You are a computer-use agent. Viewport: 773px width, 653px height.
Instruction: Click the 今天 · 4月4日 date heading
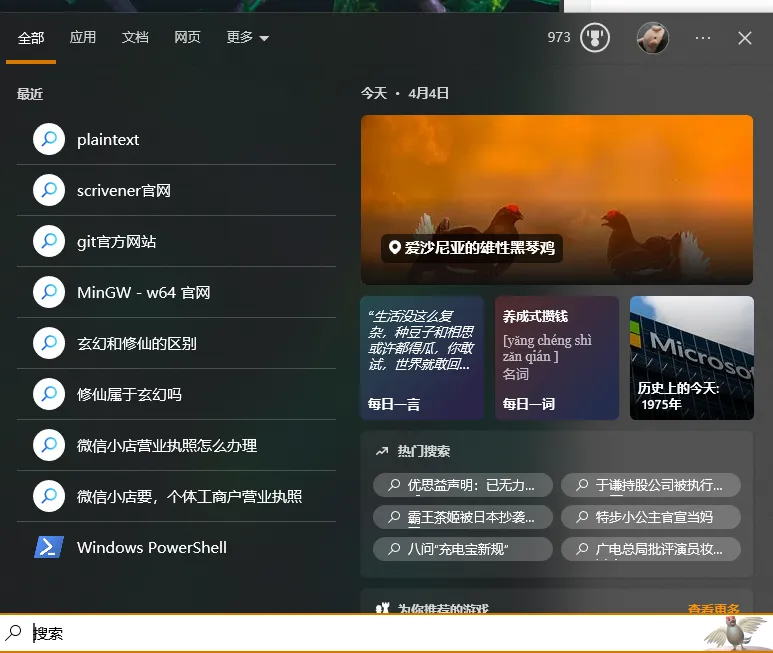(405, 93)
